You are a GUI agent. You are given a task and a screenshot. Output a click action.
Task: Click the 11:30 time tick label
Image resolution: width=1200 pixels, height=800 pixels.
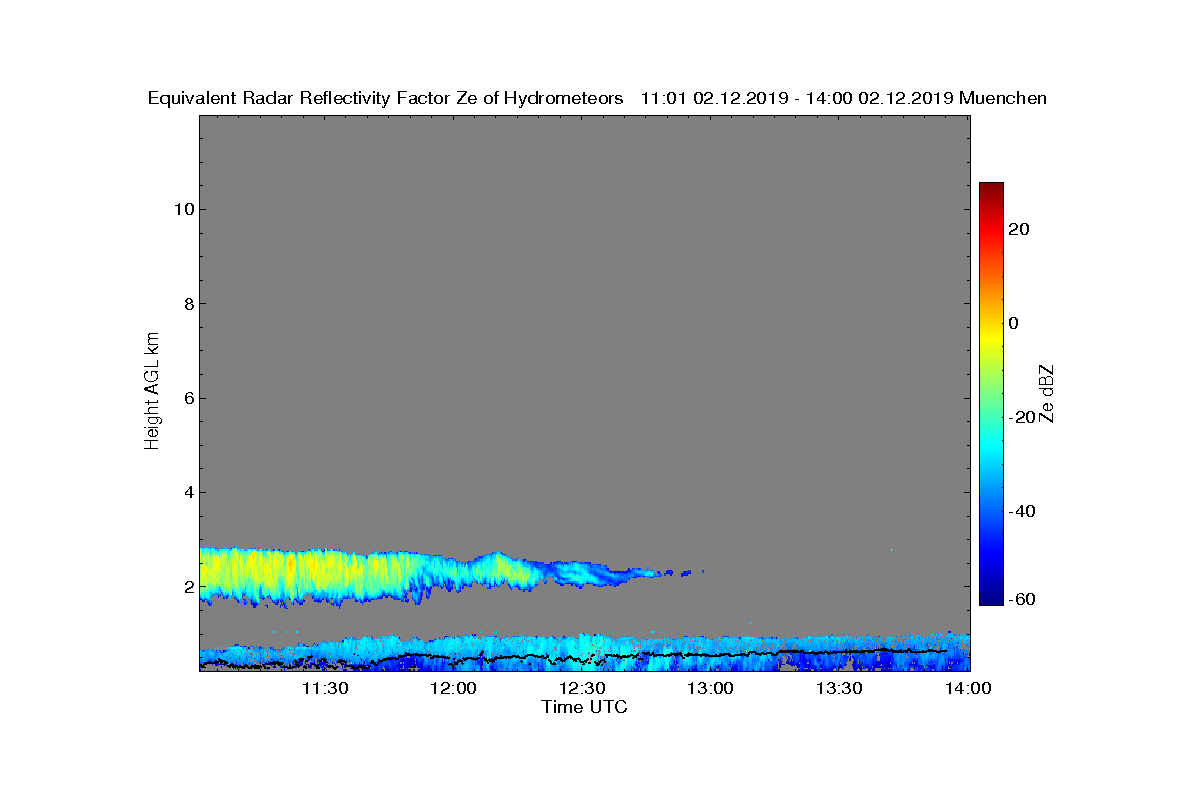click(x=325, y=689)
